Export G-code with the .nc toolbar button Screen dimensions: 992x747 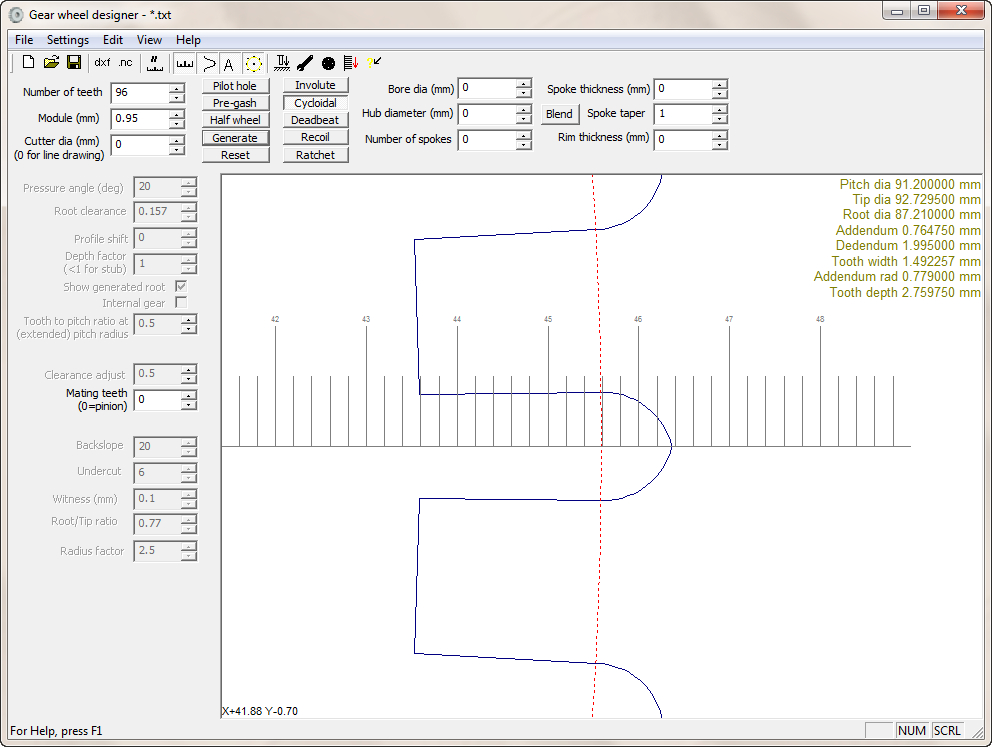pos(125,63)
